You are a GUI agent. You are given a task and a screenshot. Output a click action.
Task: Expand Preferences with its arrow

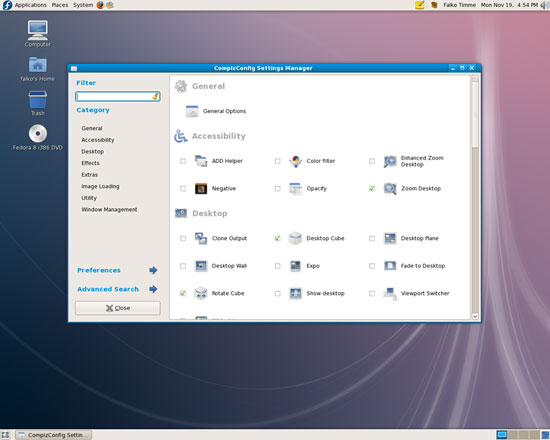click(x=153, y=270)
